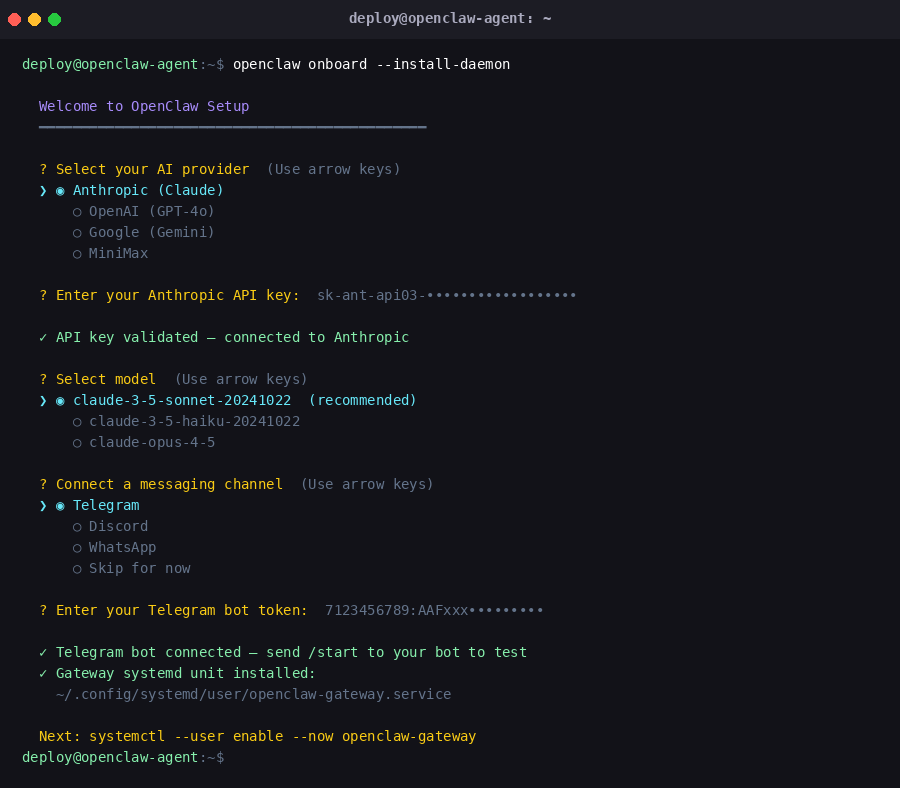This screenshot has height=788, width=900.
Task: Click the window title deploy@openclaw-agent
Action: pyautogui.click(x=450, y=18)
